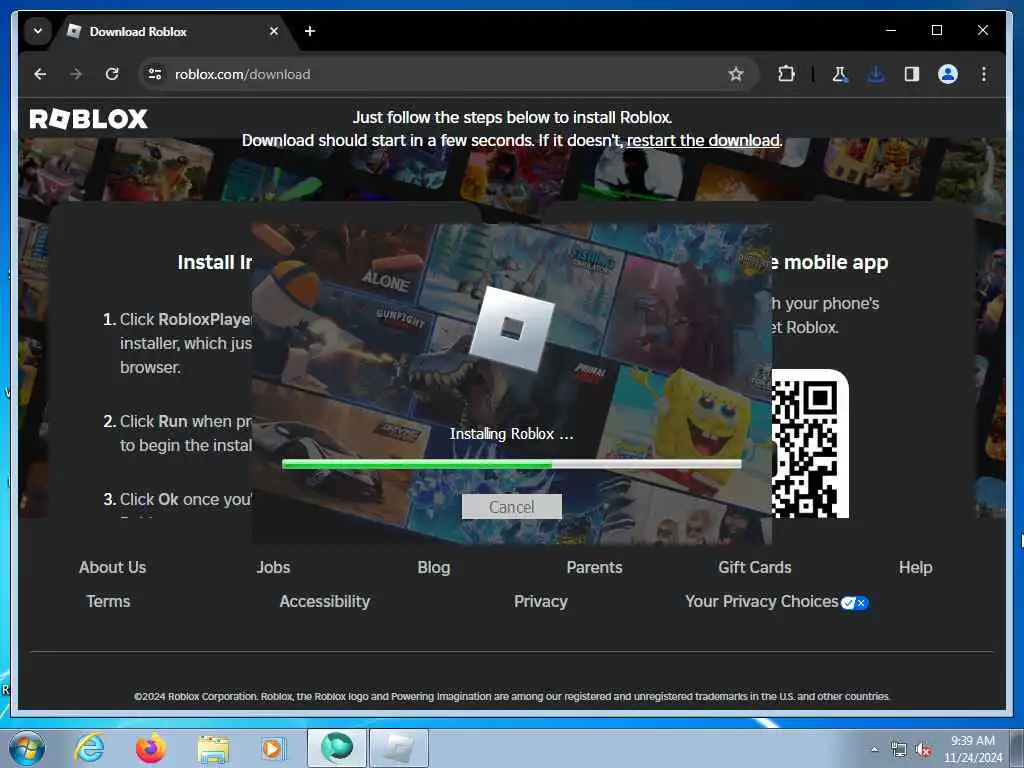Click the 2024 Roblox Corporation copyright text
Screen dimensions: 1024x768
click(512, 696)
